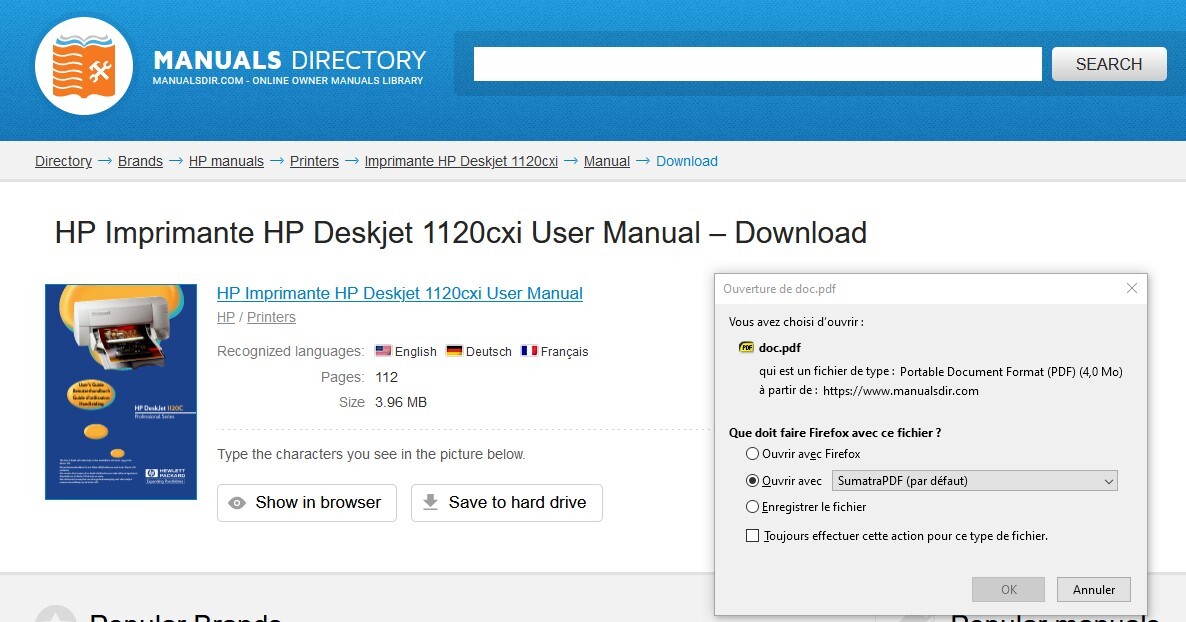The width and height of the screenshot is (1186, 622).
Task: Open the Directory breadcrumb link
Action: pos(64,161)
